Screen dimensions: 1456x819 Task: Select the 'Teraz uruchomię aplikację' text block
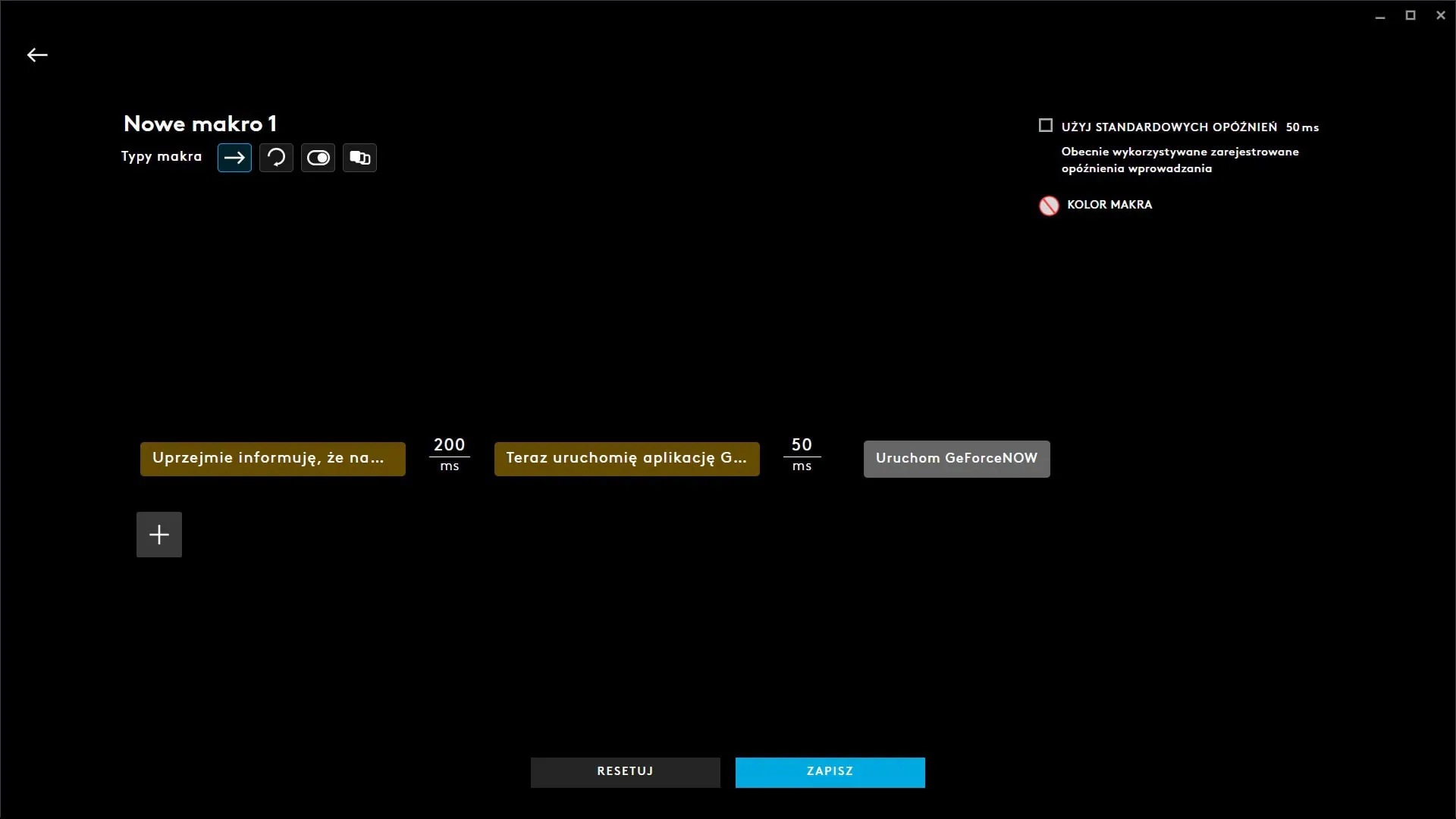click(x=626, y=459)
